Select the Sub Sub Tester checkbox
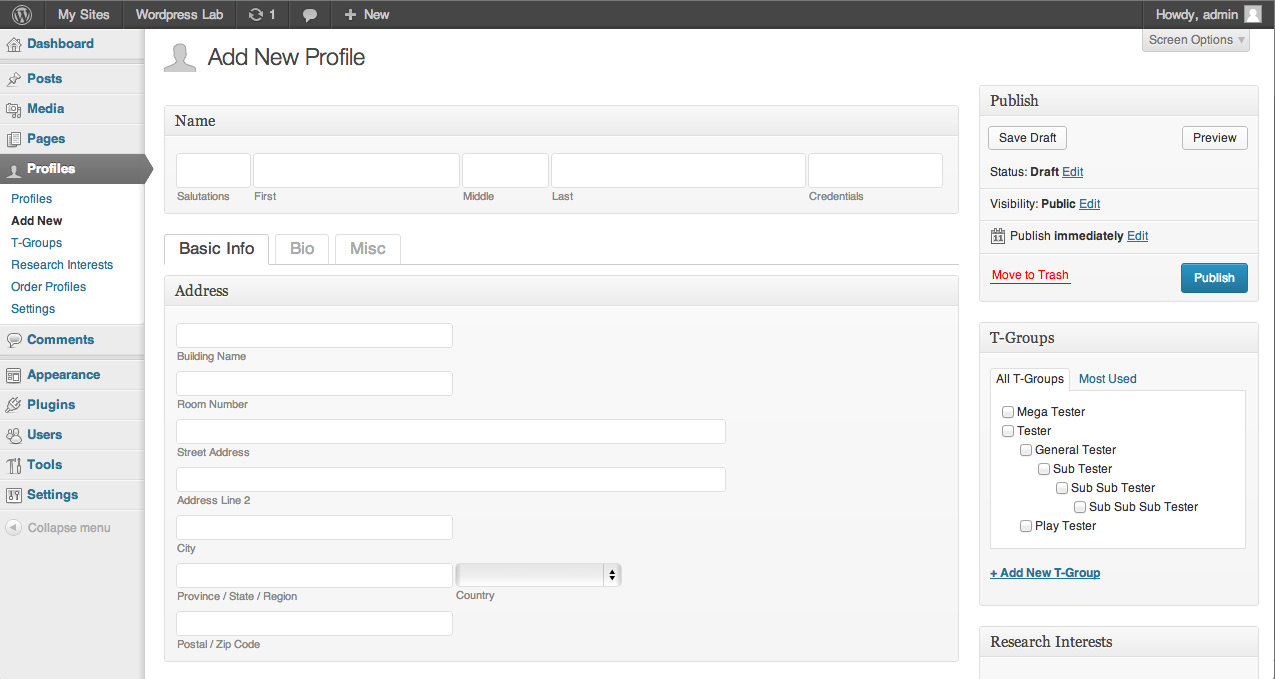This screenshot has height=679, width=1275. [1062, 488]
